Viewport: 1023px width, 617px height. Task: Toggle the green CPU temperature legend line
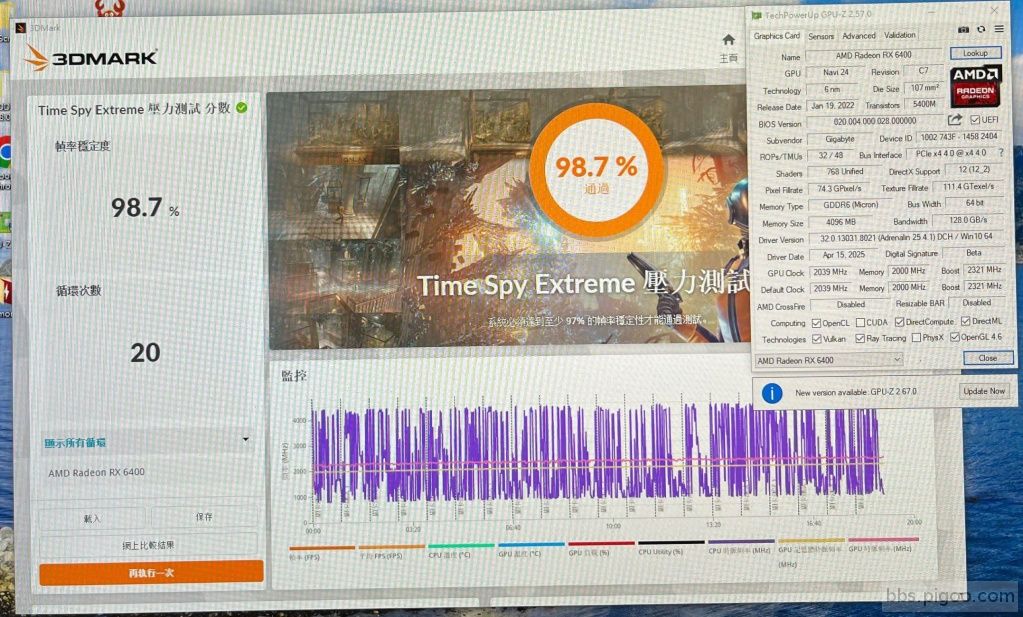coord(461,547)
